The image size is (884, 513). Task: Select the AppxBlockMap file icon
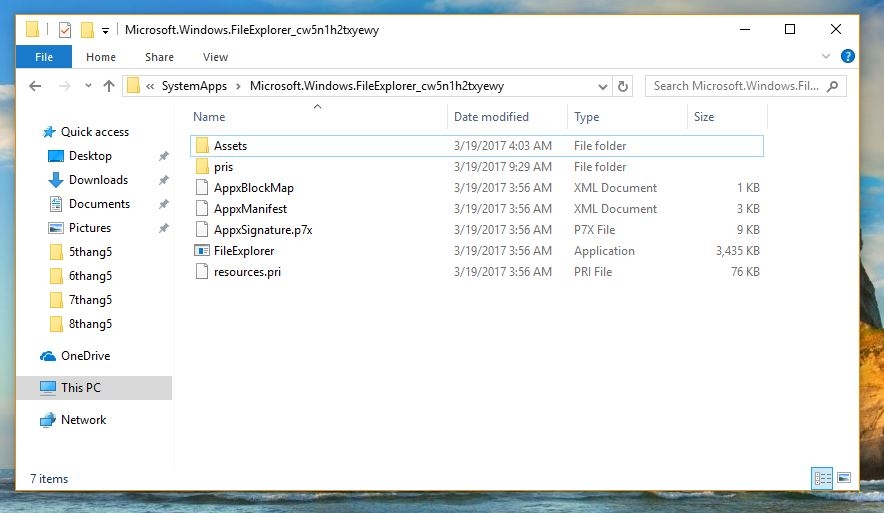(x=202, y=187)
